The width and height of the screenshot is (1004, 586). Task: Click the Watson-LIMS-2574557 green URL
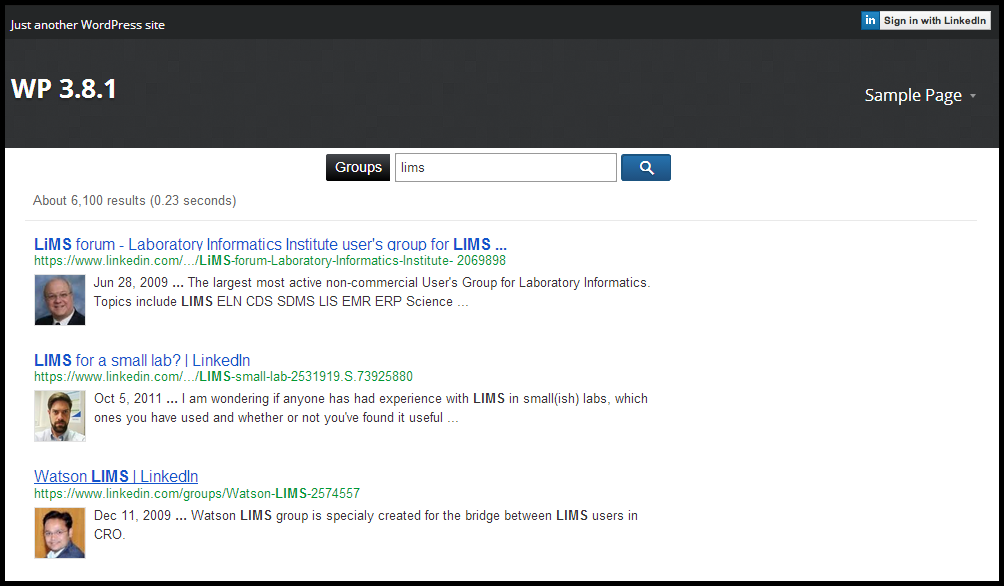[197, 494]
